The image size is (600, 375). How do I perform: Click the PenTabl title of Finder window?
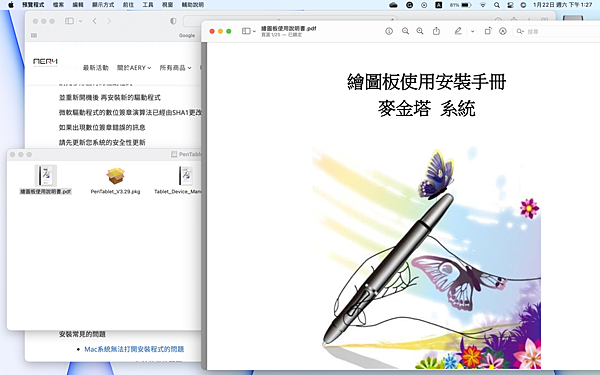(186, 154)
